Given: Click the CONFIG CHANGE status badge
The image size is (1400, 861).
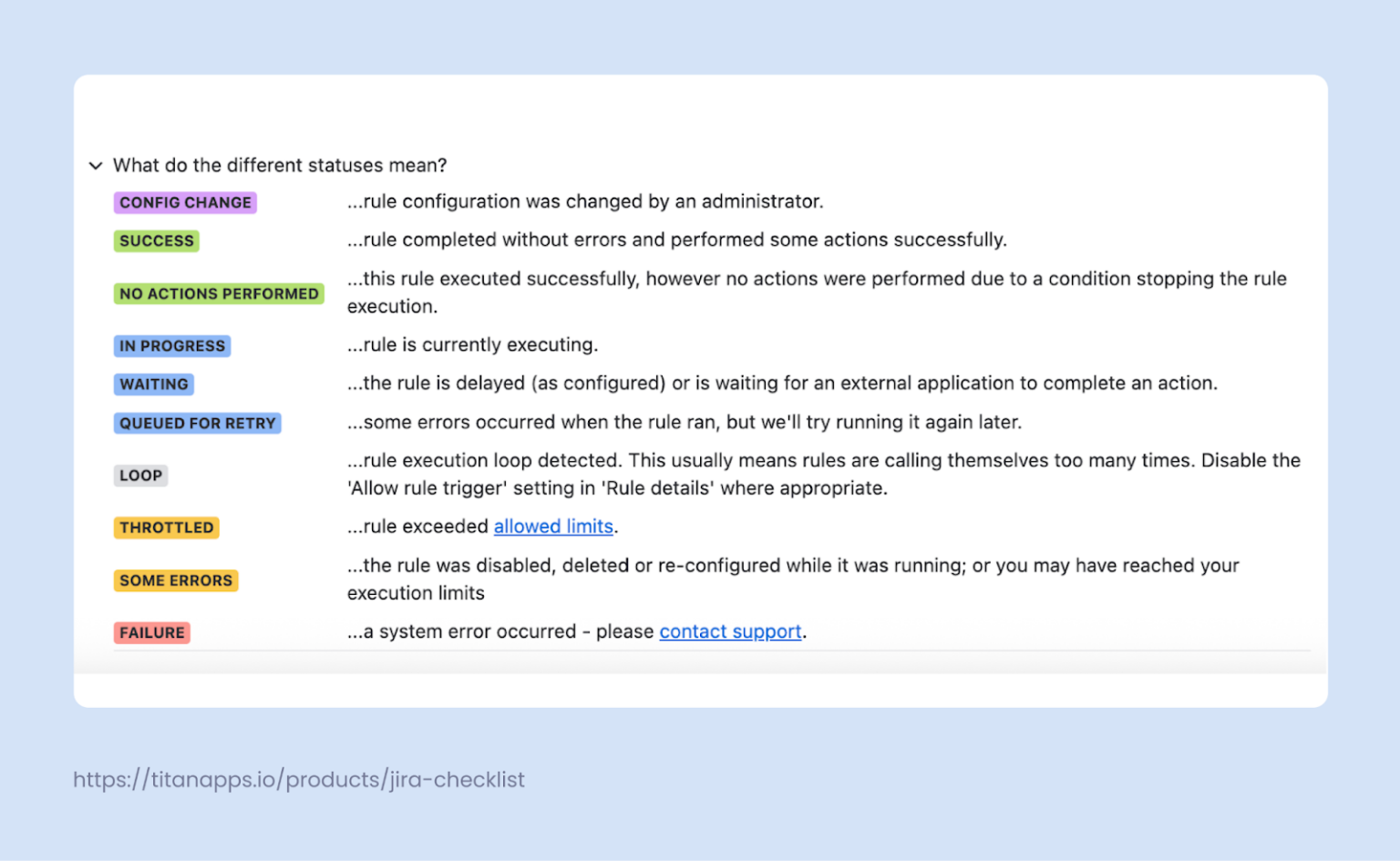Looking at the screenshot, I should point(185,202).
